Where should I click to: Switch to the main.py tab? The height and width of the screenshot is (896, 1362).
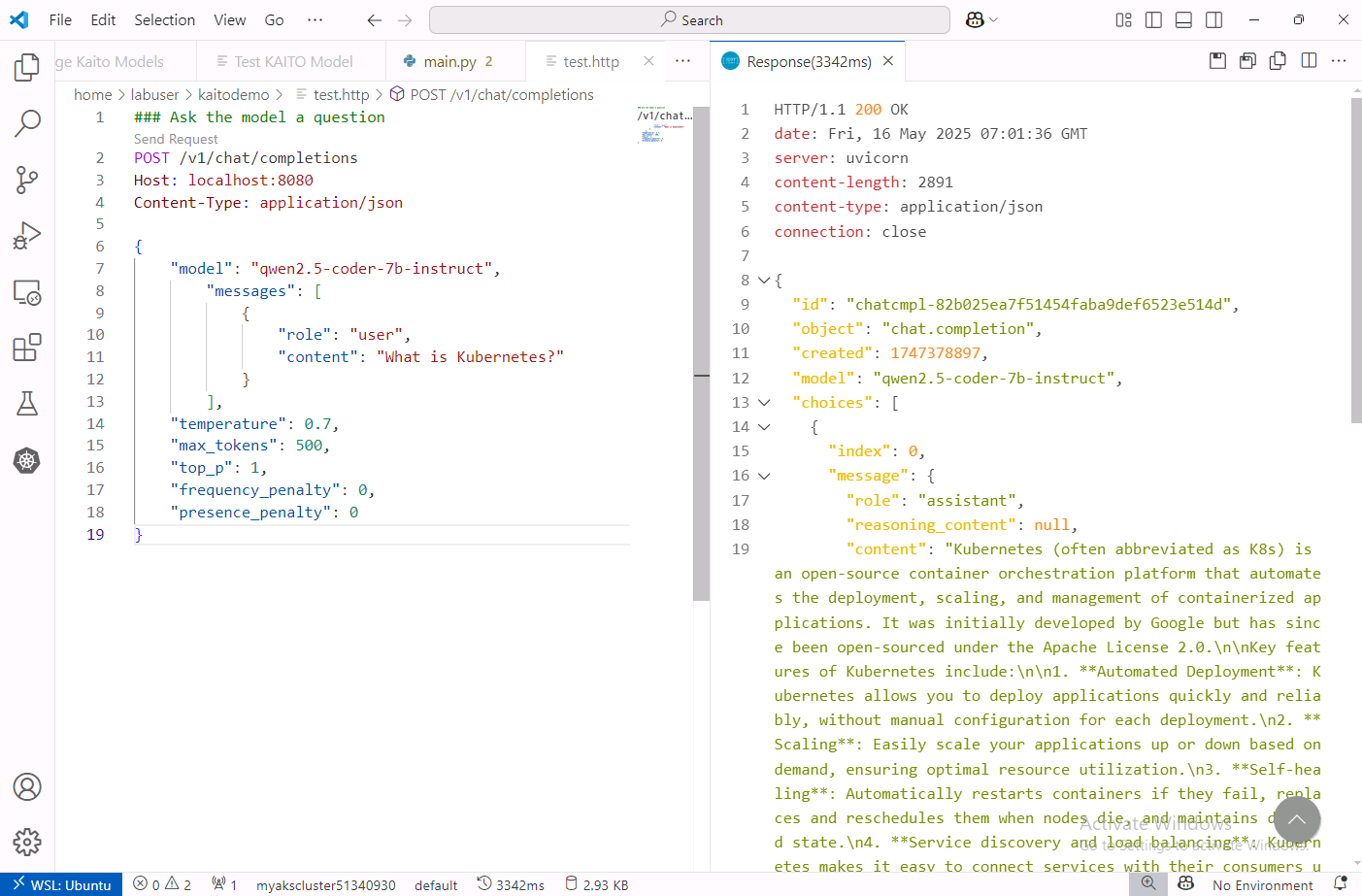pos(449,62)
